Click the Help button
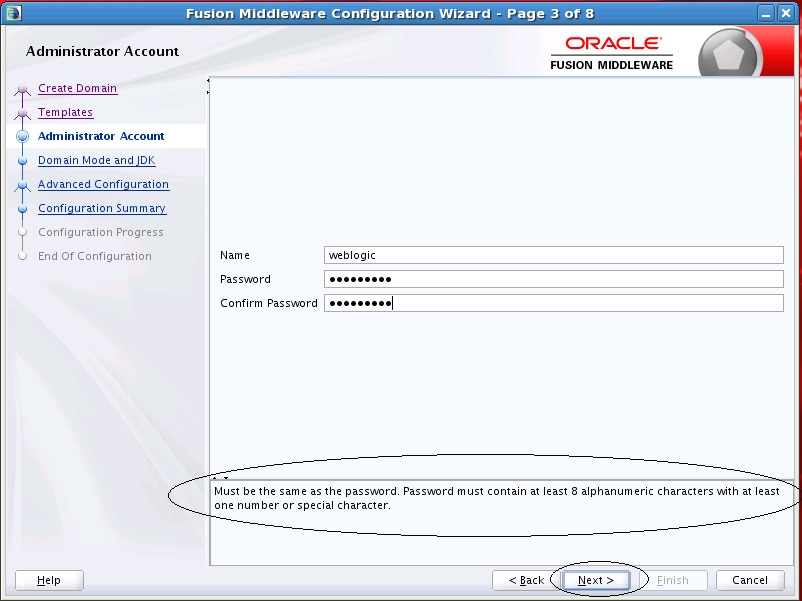802x601 pixels. 49,580
